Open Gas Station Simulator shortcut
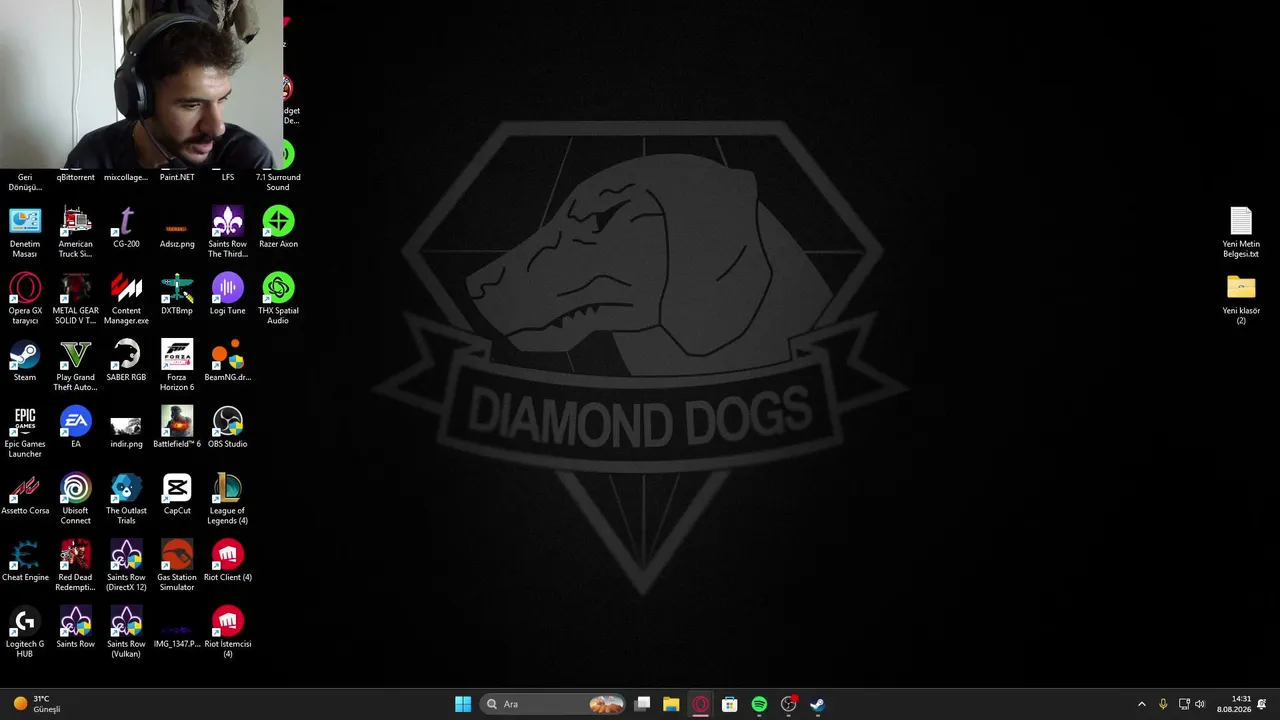The height and width of the screenshot is (720, 1280). pos(177,566)
